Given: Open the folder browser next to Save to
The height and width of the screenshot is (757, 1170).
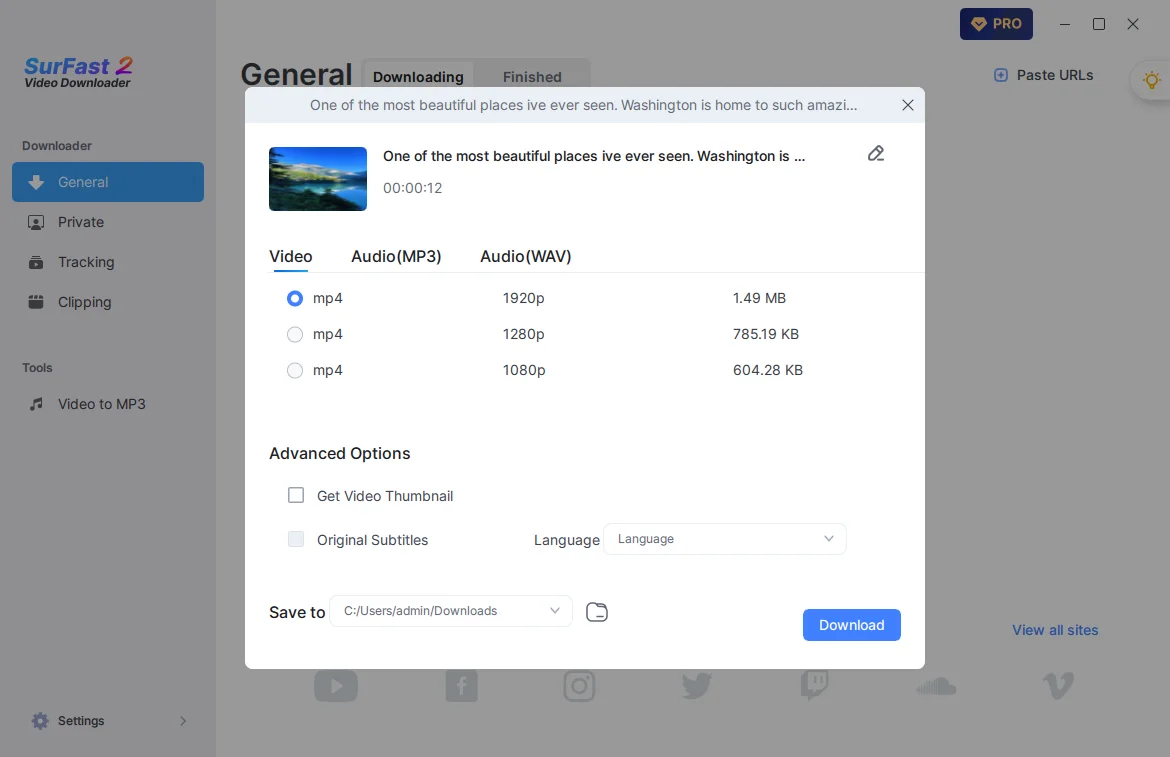Looking at the screenshot, I should pos(597,611).
